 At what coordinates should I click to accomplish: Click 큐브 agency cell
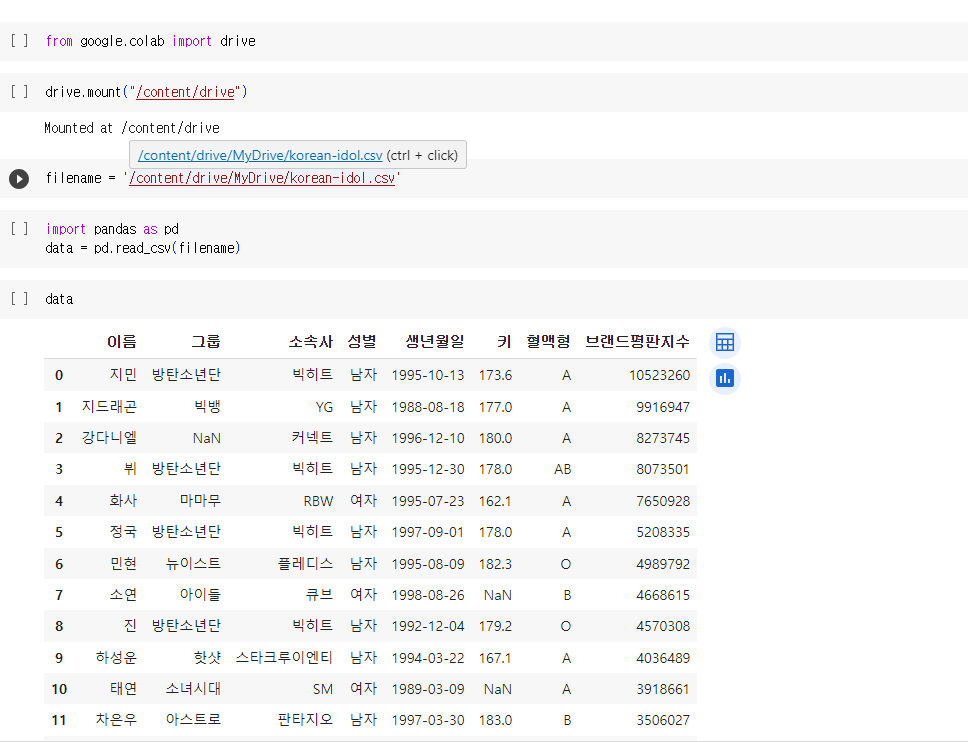[319, 594]
